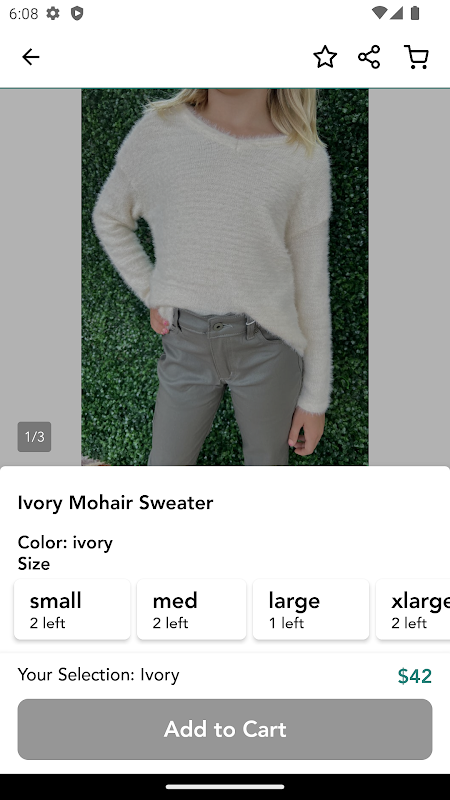Tap the 1/3 image counter badge

[34, 437]
